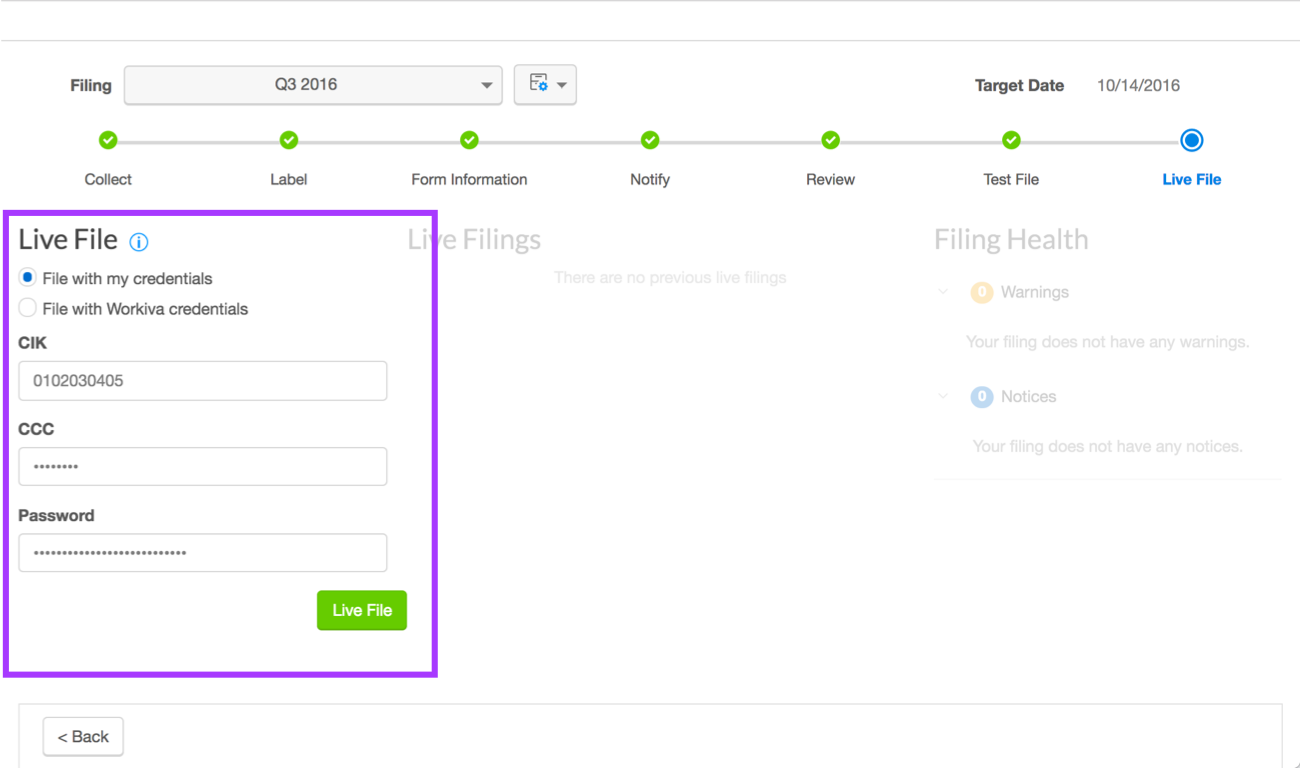Viewport: 1300px width, 768px height.
Task: Select File with my credentials
Action: point(27,278)
